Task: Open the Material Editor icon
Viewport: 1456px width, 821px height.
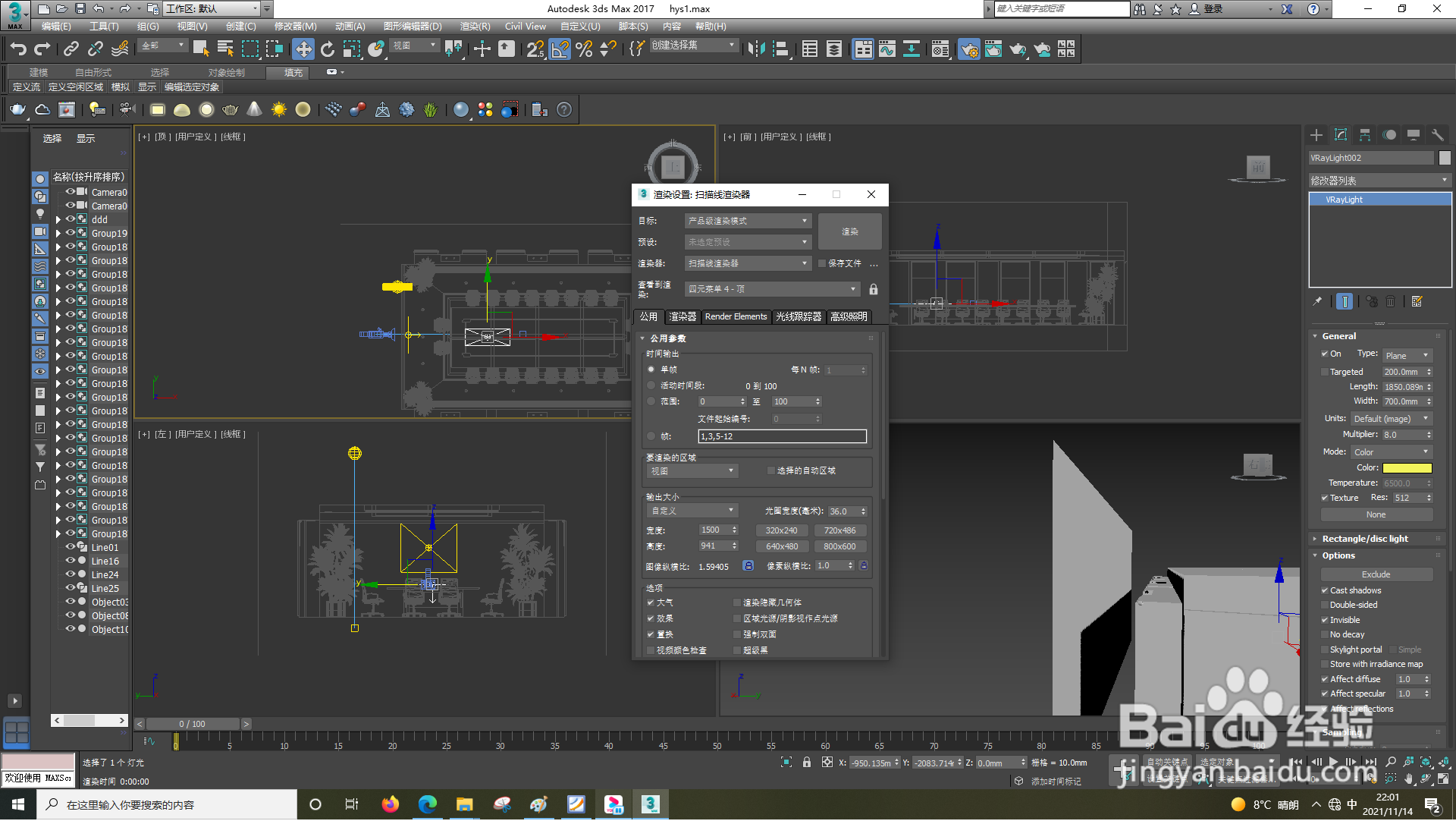Action: click(940, 50)
